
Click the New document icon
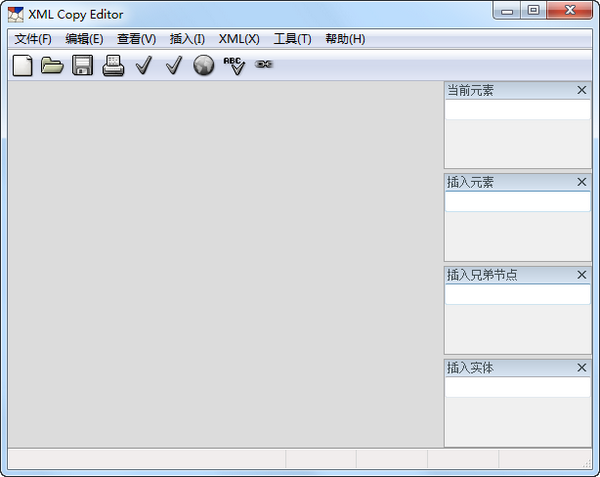[x=22, y=66]
